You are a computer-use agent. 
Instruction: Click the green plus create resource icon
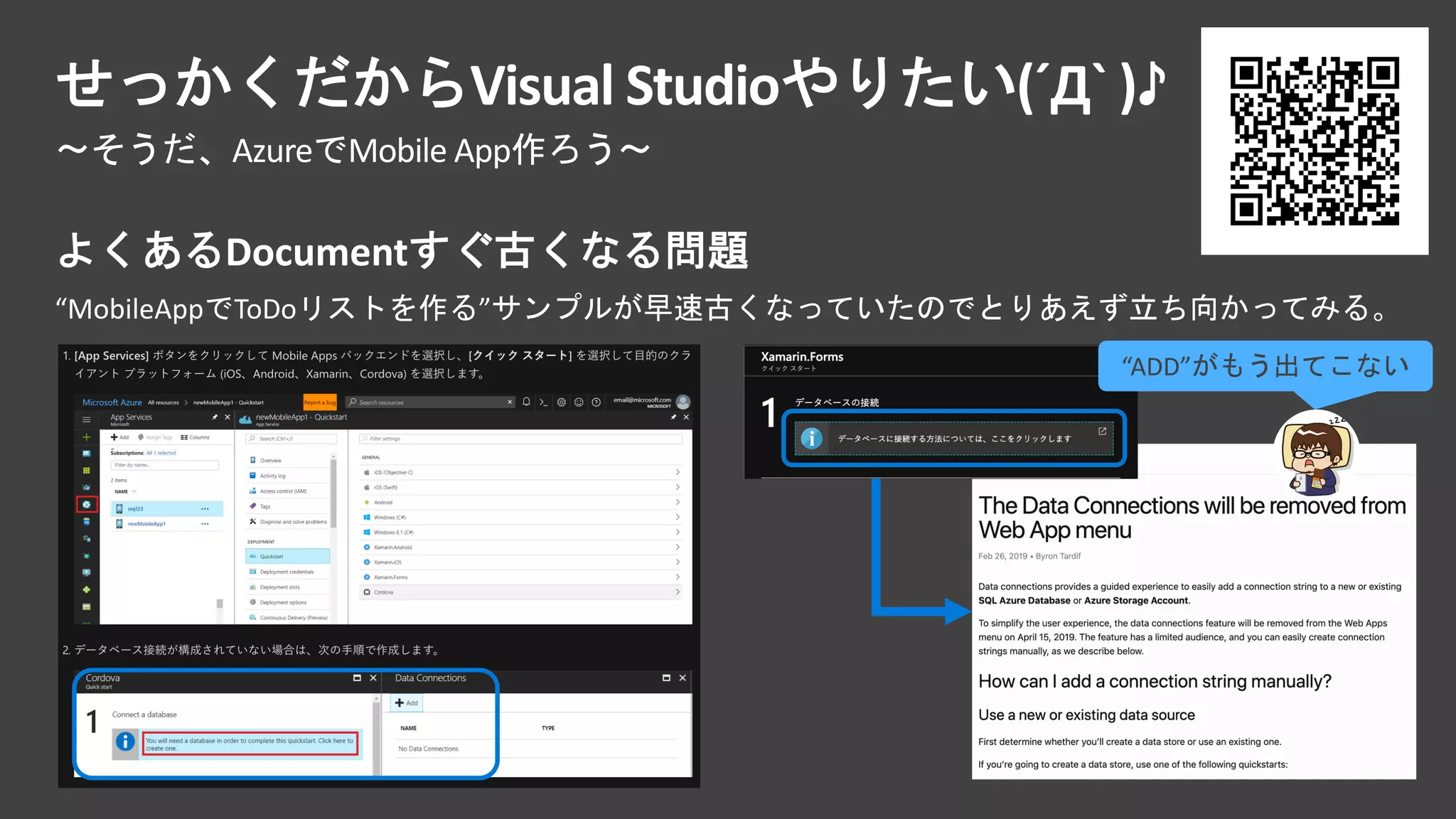(86, 437)
